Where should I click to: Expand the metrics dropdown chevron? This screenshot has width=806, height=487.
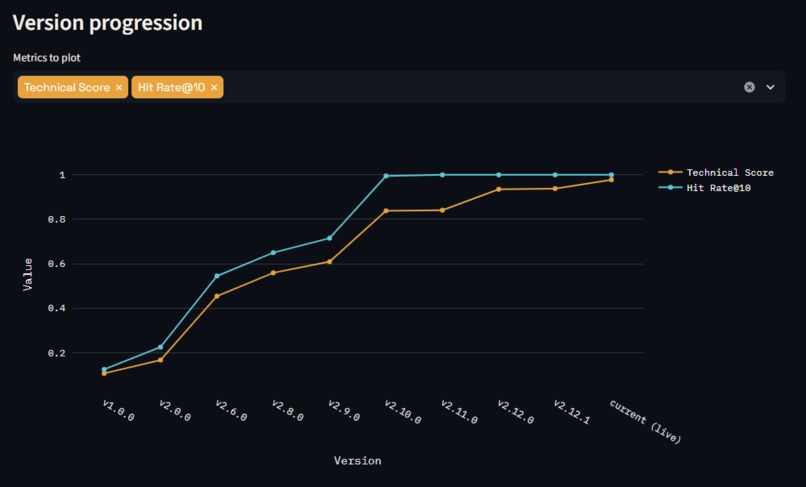pyautogui.click(x=771, y=87)
